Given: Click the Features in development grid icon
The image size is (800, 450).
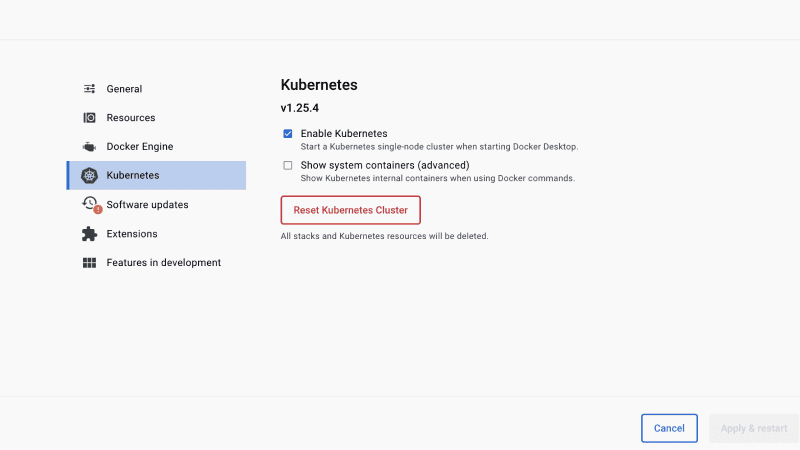Looking at the screenshot, I should tap(89, 263).
